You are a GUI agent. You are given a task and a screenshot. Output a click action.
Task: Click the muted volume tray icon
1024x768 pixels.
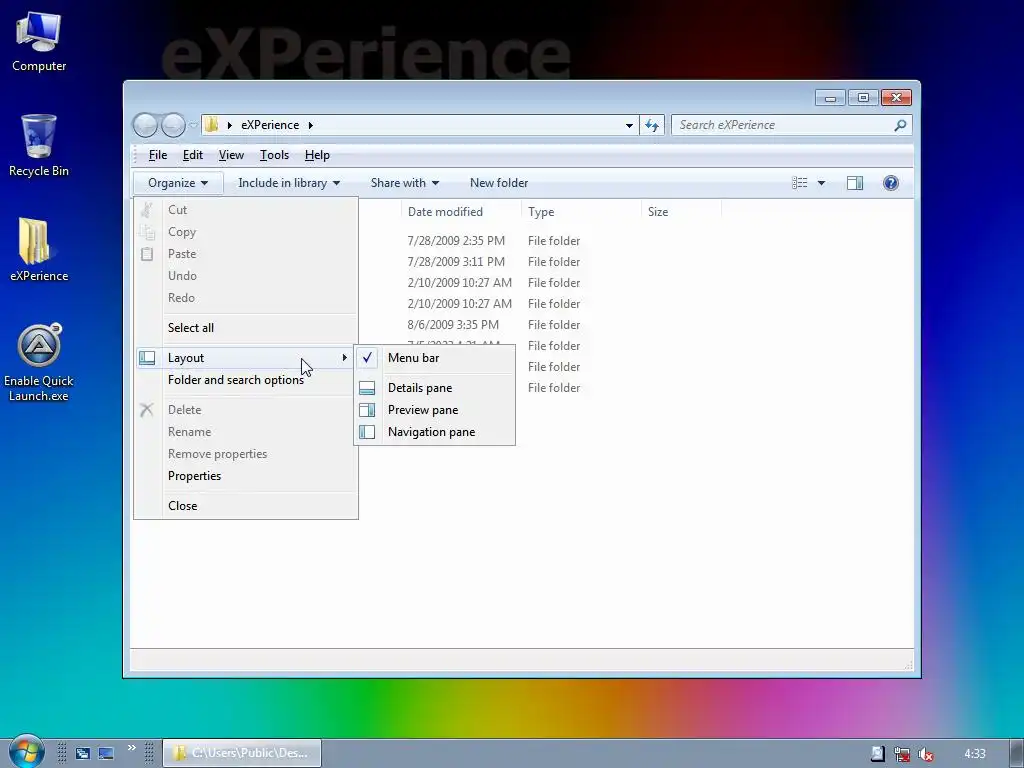coord(925,754)
